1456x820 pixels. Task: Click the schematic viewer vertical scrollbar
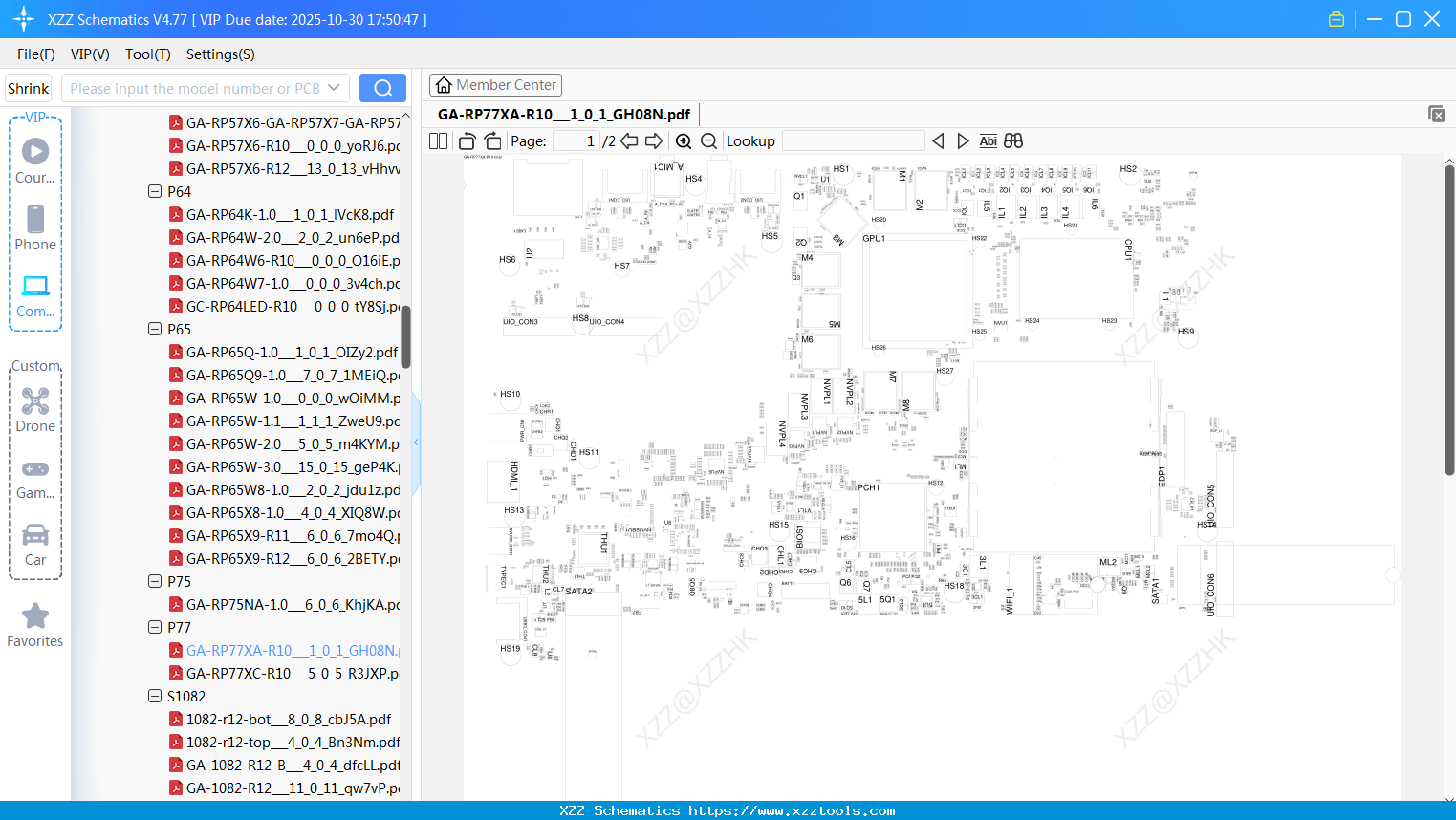pos(1449,320)
